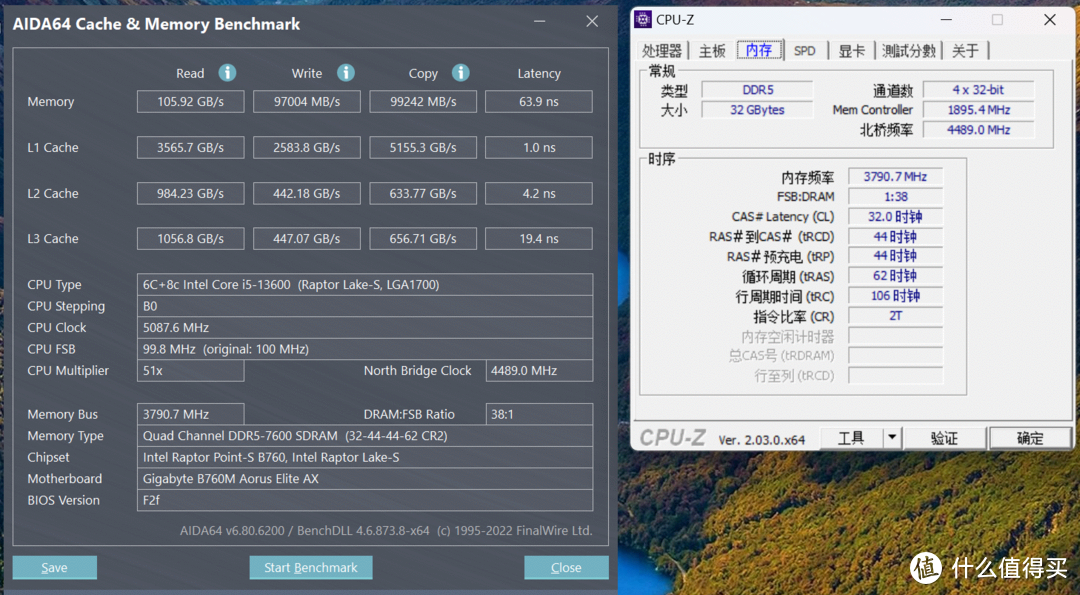
Task: Click the empty 总CAS号 (tRDRAM) field
Action: click(x=895, y=355)
